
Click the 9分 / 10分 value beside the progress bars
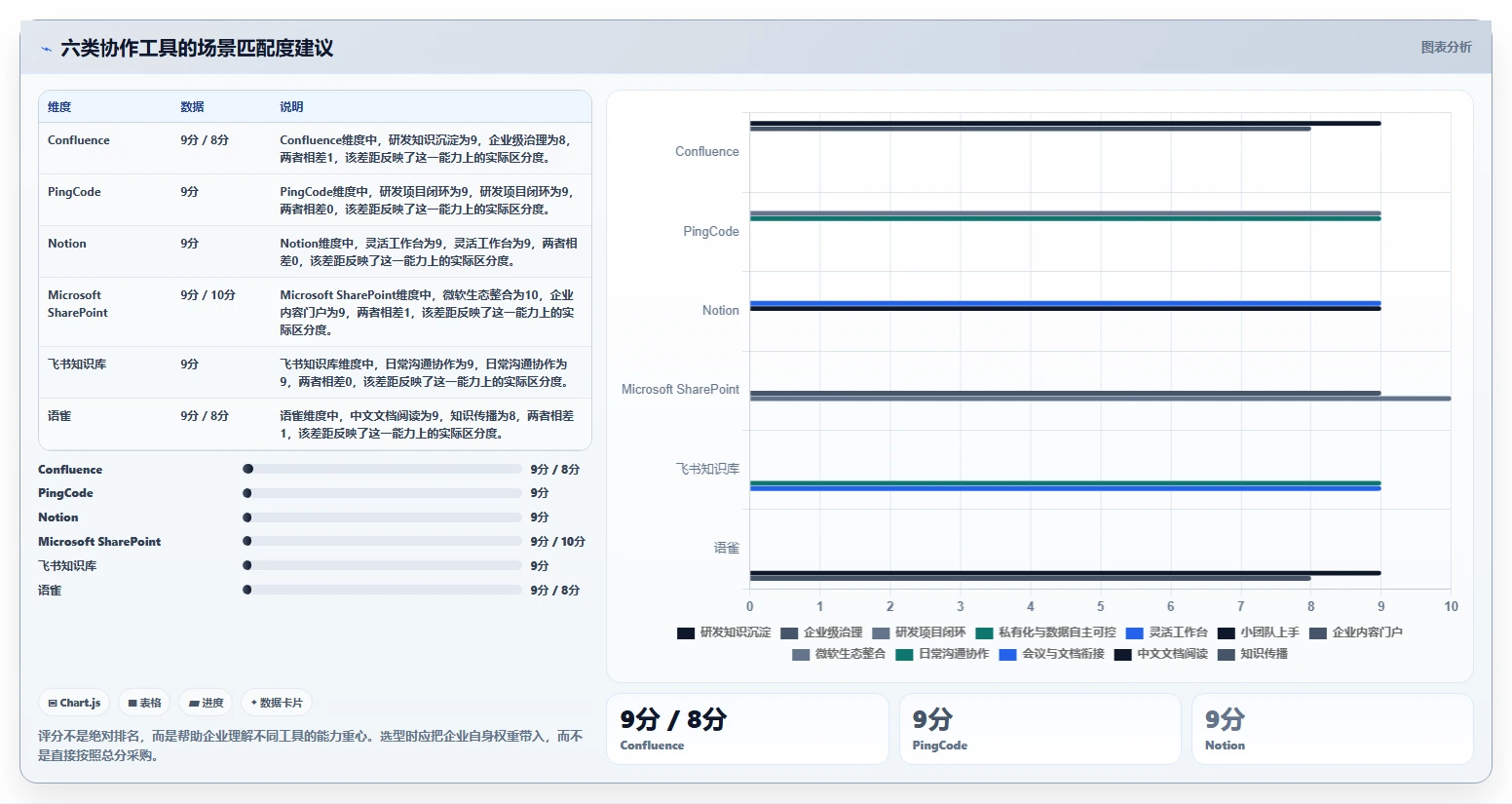tap(557, 542)
